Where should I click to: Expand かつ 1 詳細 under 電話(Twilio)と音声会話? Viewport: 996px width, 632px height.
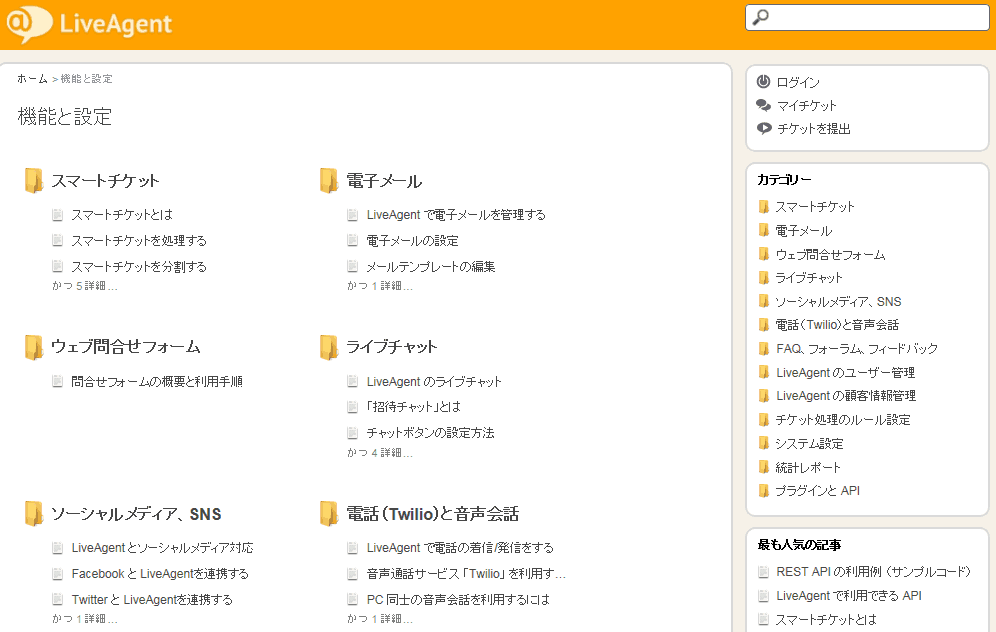[x=380, y=619]
